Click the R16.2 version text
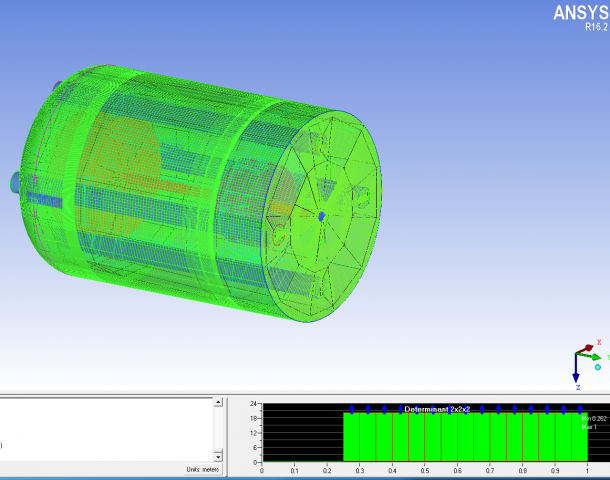This screenshot has width=610, height=480. point(594,28)
